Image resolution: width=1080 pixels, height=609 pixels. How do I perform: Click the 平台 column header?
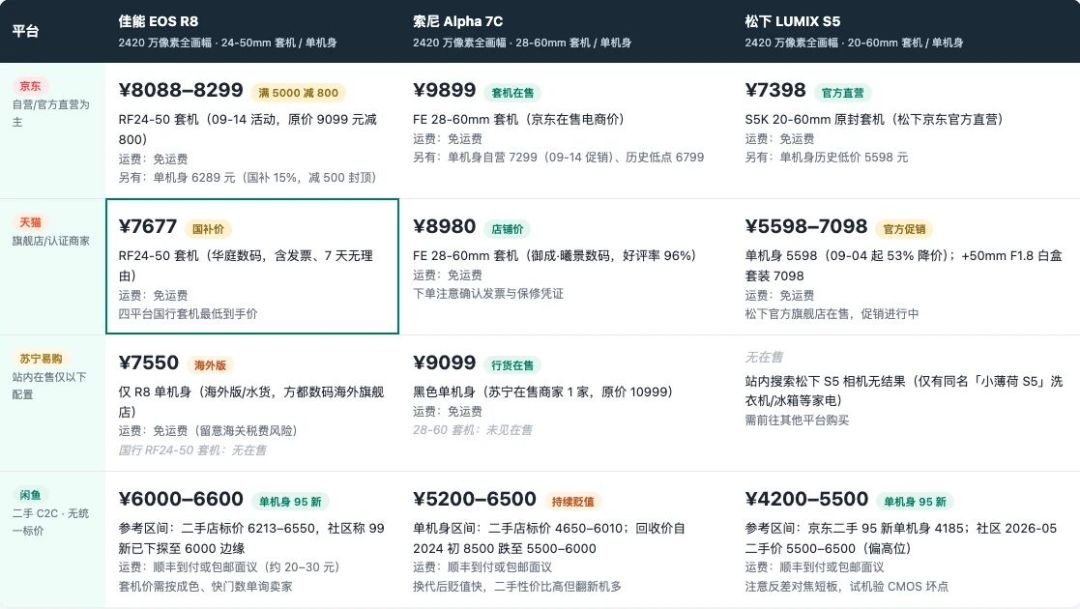(x=25, y=31)
